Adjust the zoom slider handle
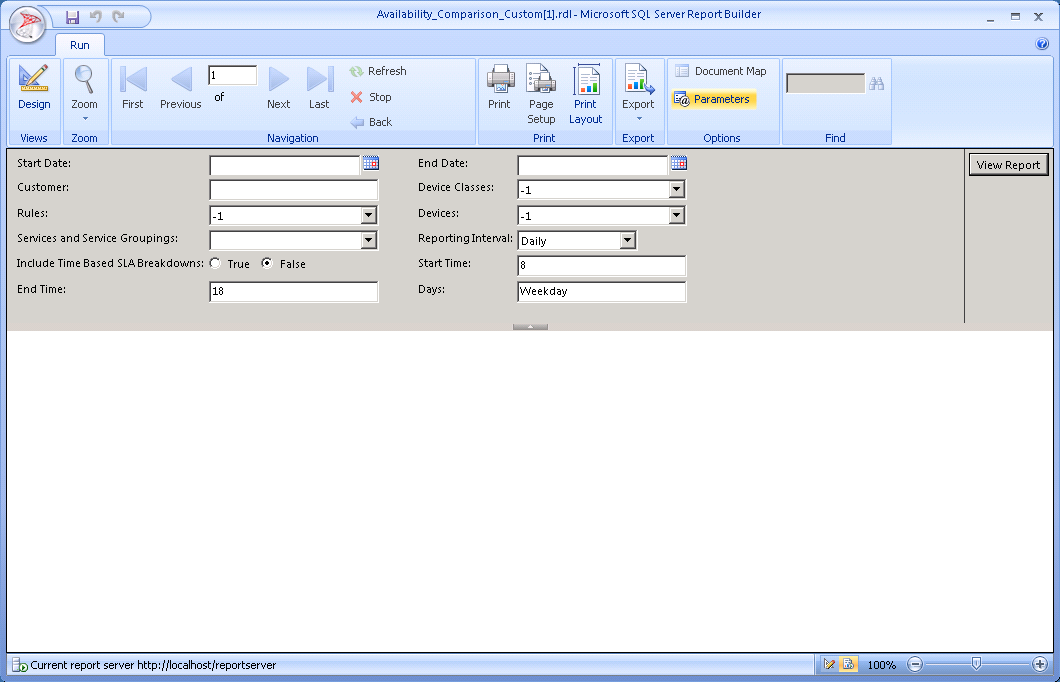Screen dimensions: 1060x682 [976, 664]
